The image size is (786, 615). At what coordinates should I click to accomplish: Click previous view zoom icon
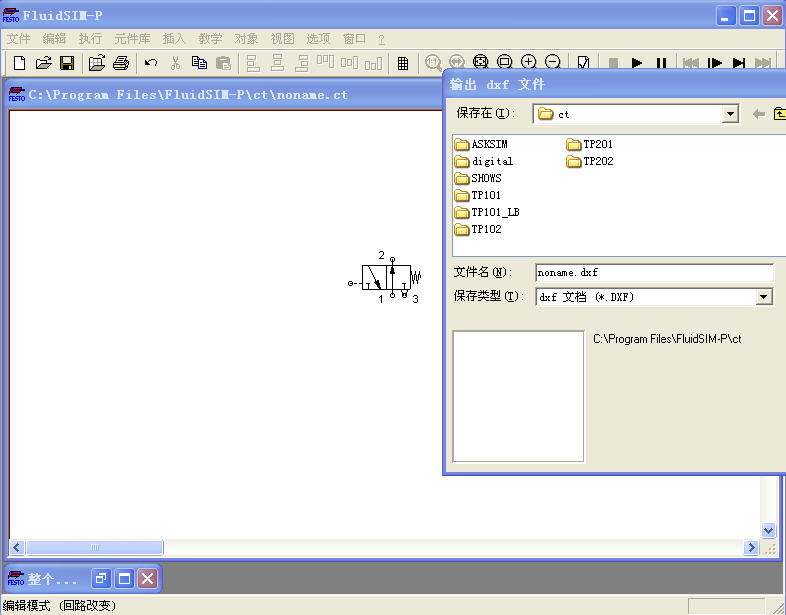pos(457,62)
